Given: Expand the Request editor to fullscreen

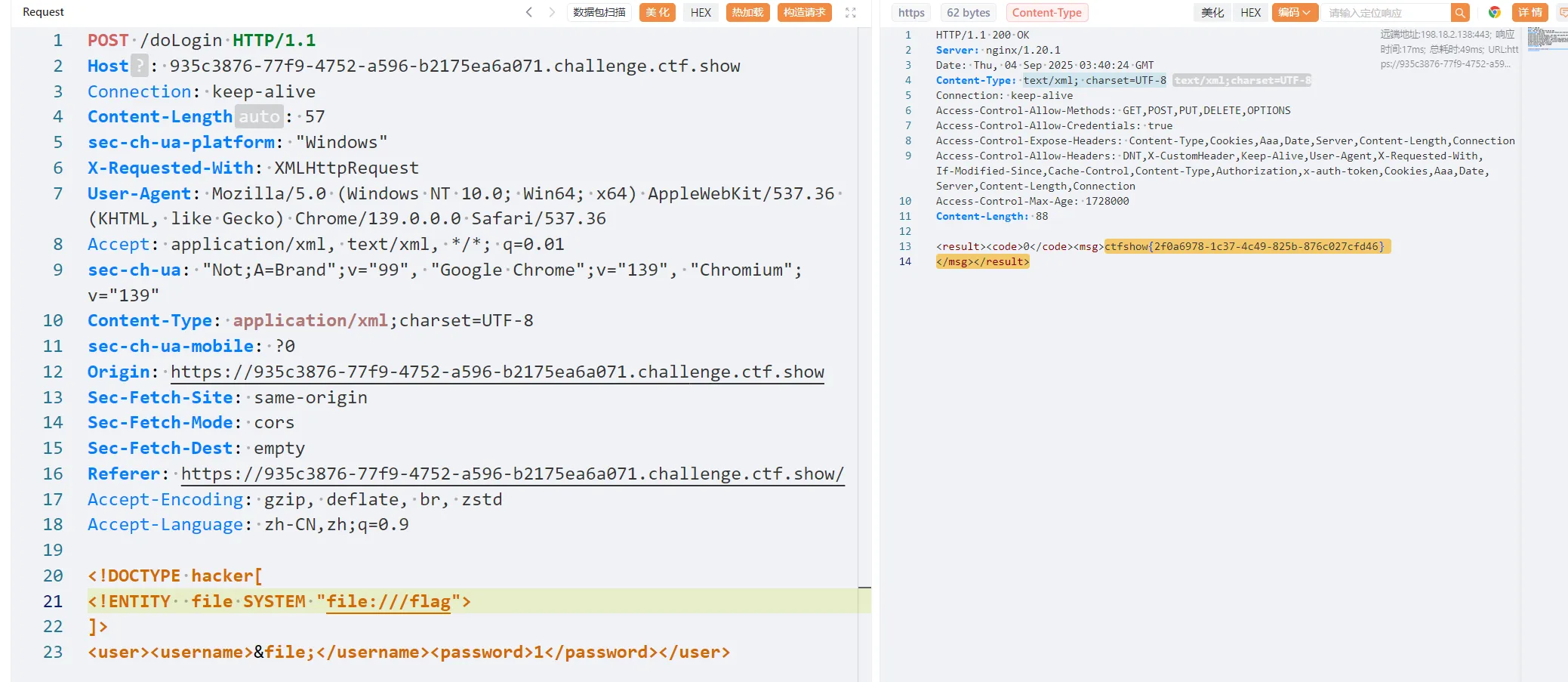Looking at the screenshot, I should click(851, 12).
